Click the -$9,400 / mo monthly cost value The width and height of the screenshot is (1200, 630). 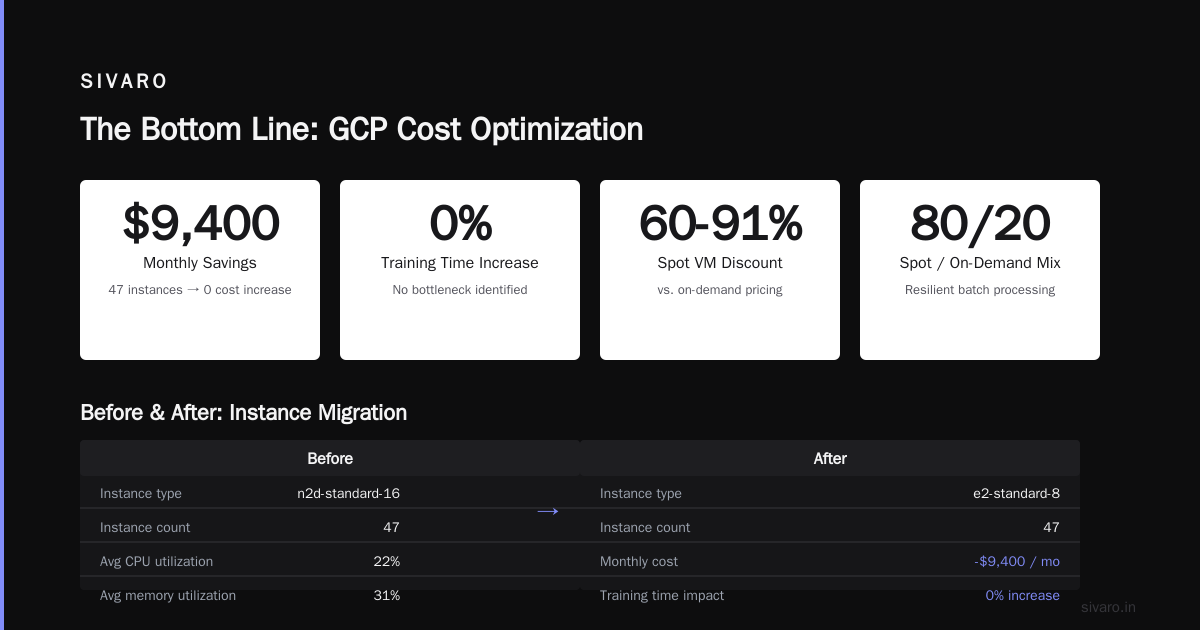pos(1017,561)
